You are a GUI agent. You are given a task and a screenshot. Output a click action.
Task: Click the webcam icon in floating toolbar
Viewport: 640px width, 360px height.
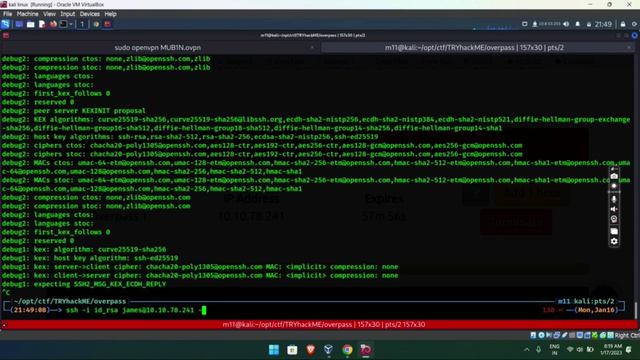point(614,219)
